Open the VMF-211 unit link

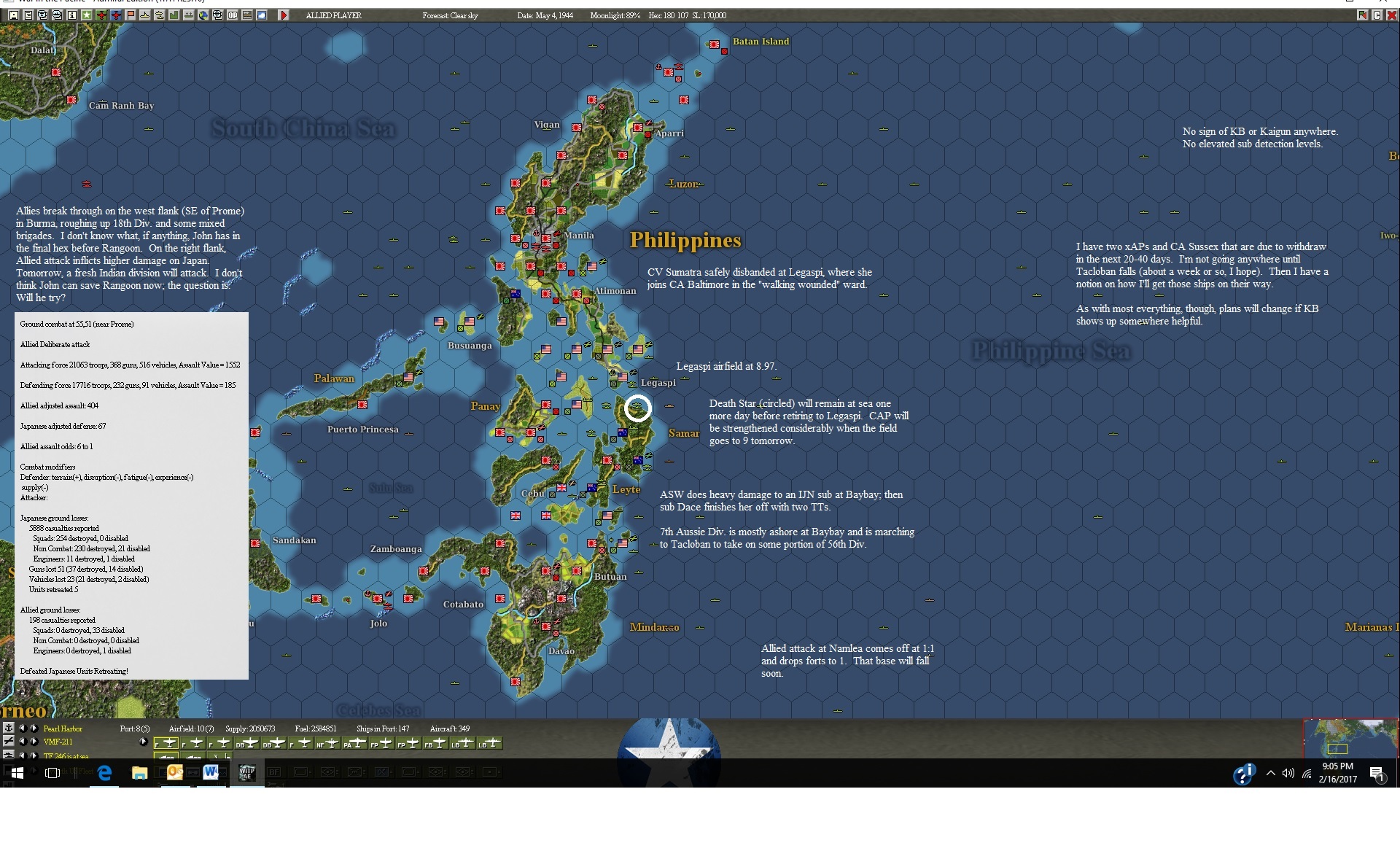point(58,742)
